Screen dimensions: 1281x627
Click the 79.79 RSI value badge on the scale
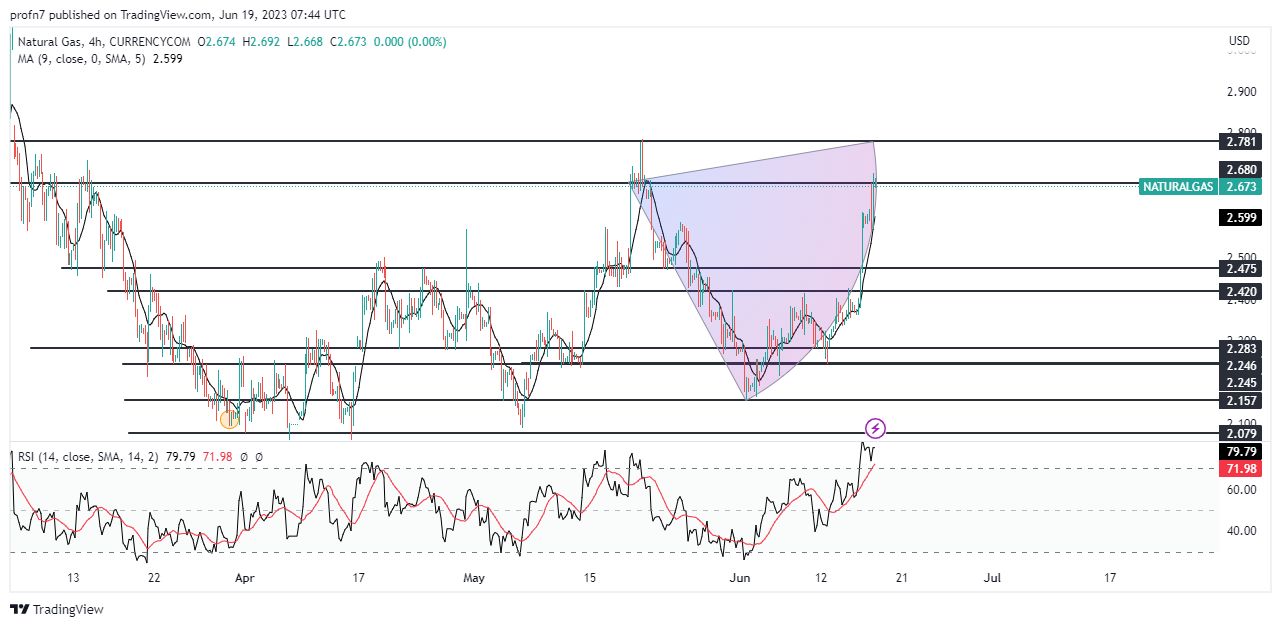pos(1240,452)
